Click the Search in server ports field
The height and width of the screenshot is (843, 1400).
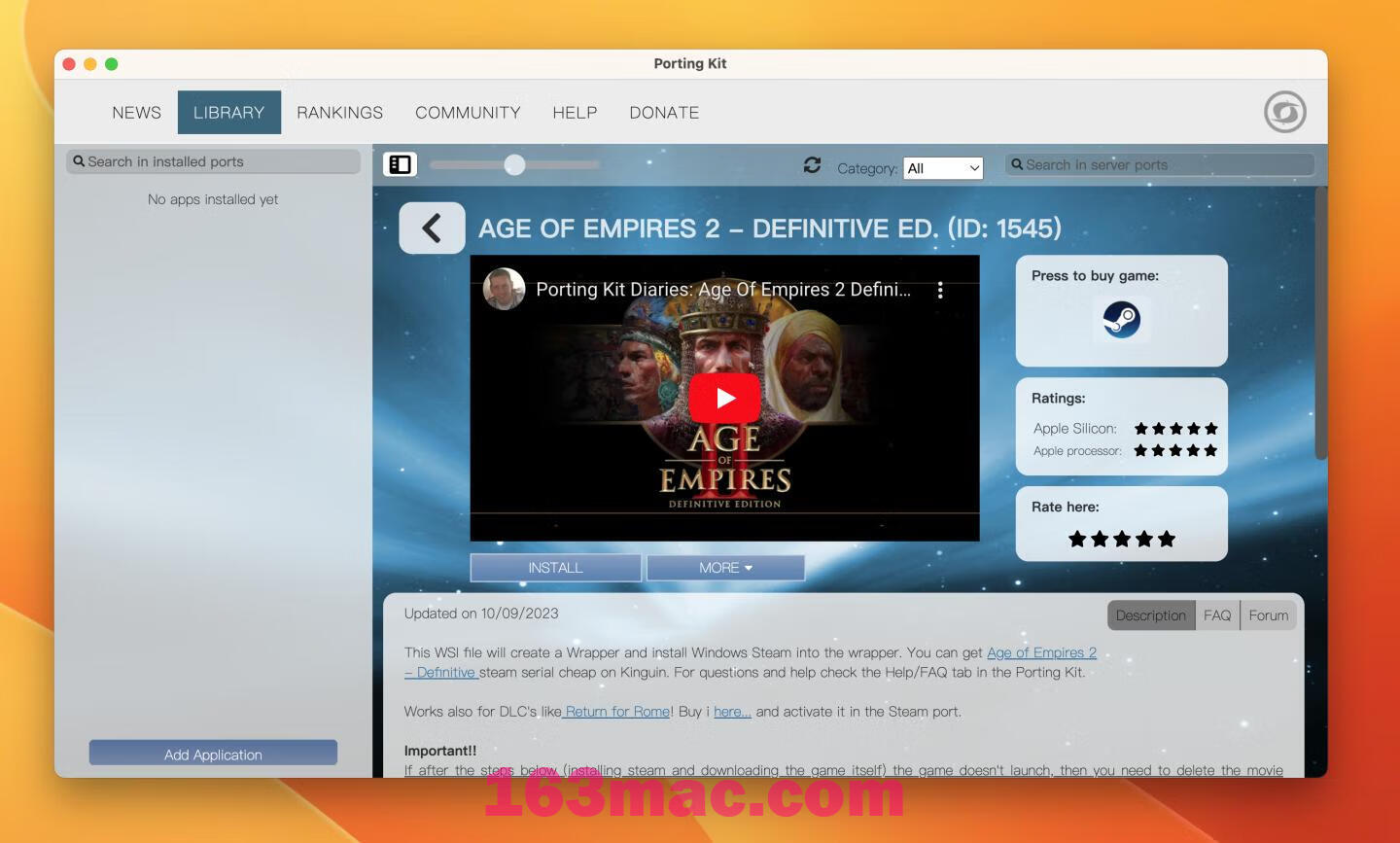point(1159,164)
